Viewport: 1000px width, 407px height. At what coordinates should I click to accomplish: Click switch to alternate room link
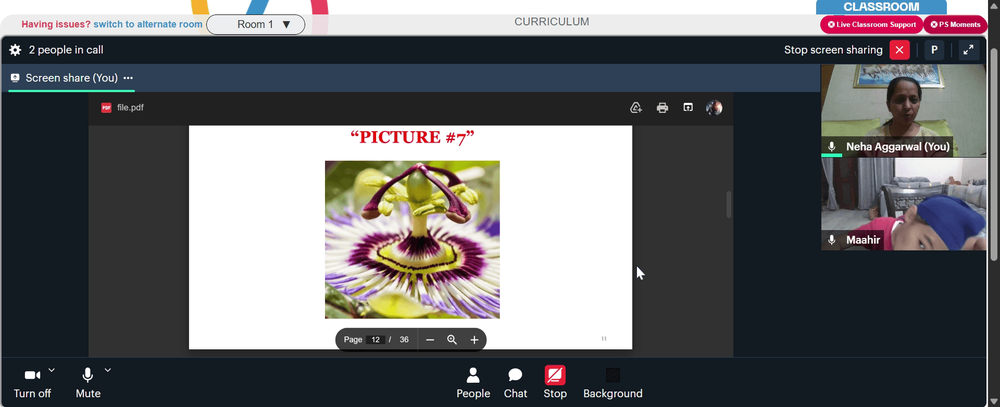click(148, 25)
